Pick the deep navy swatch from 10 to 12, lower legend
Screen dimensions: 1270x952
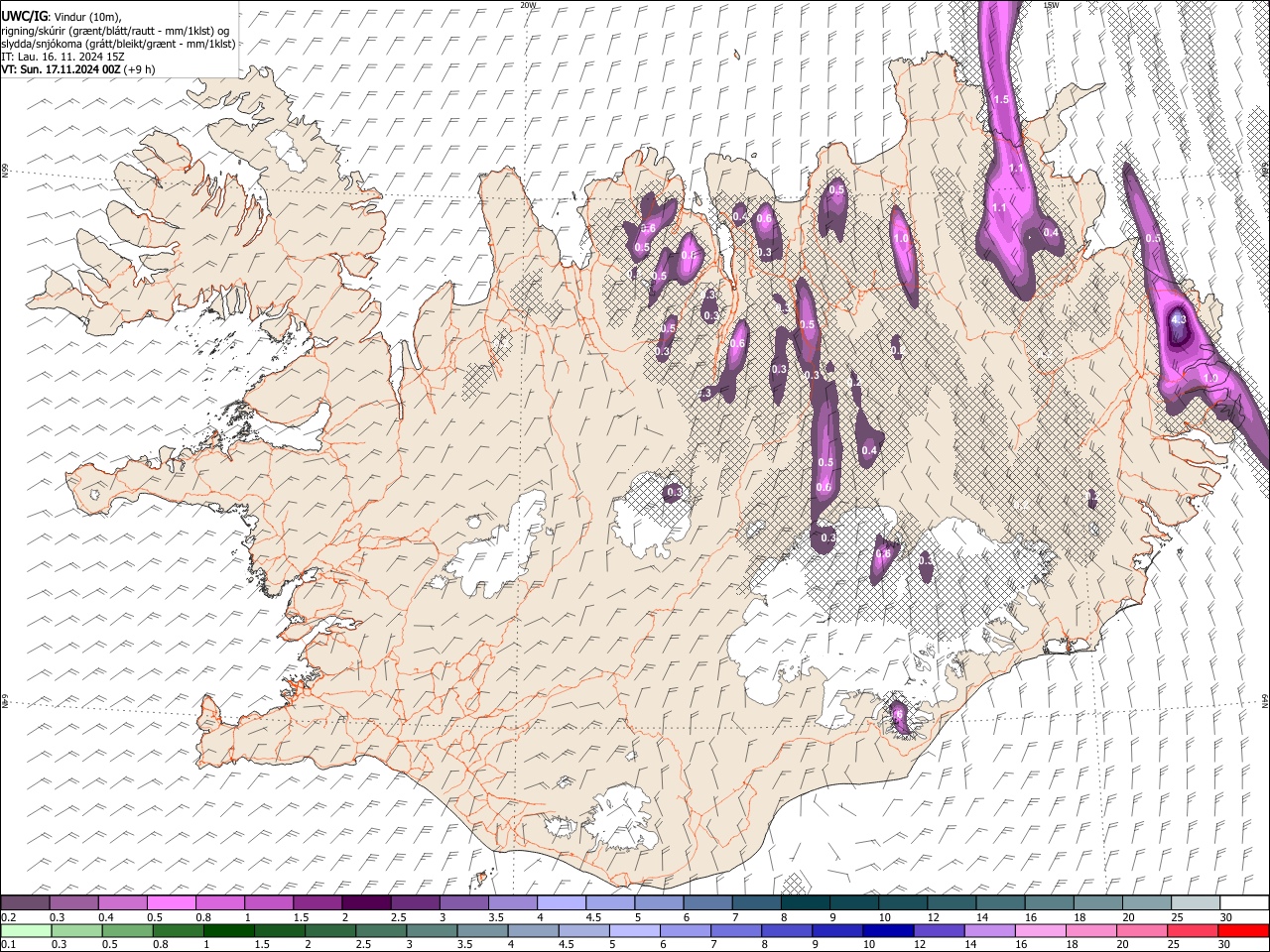[x=888, y=931]
